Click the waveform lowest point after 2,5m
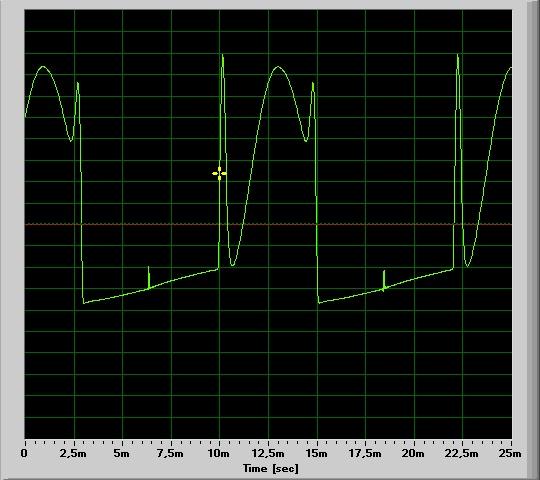This screenshot has height=480, width=540. tap(84, 303)
